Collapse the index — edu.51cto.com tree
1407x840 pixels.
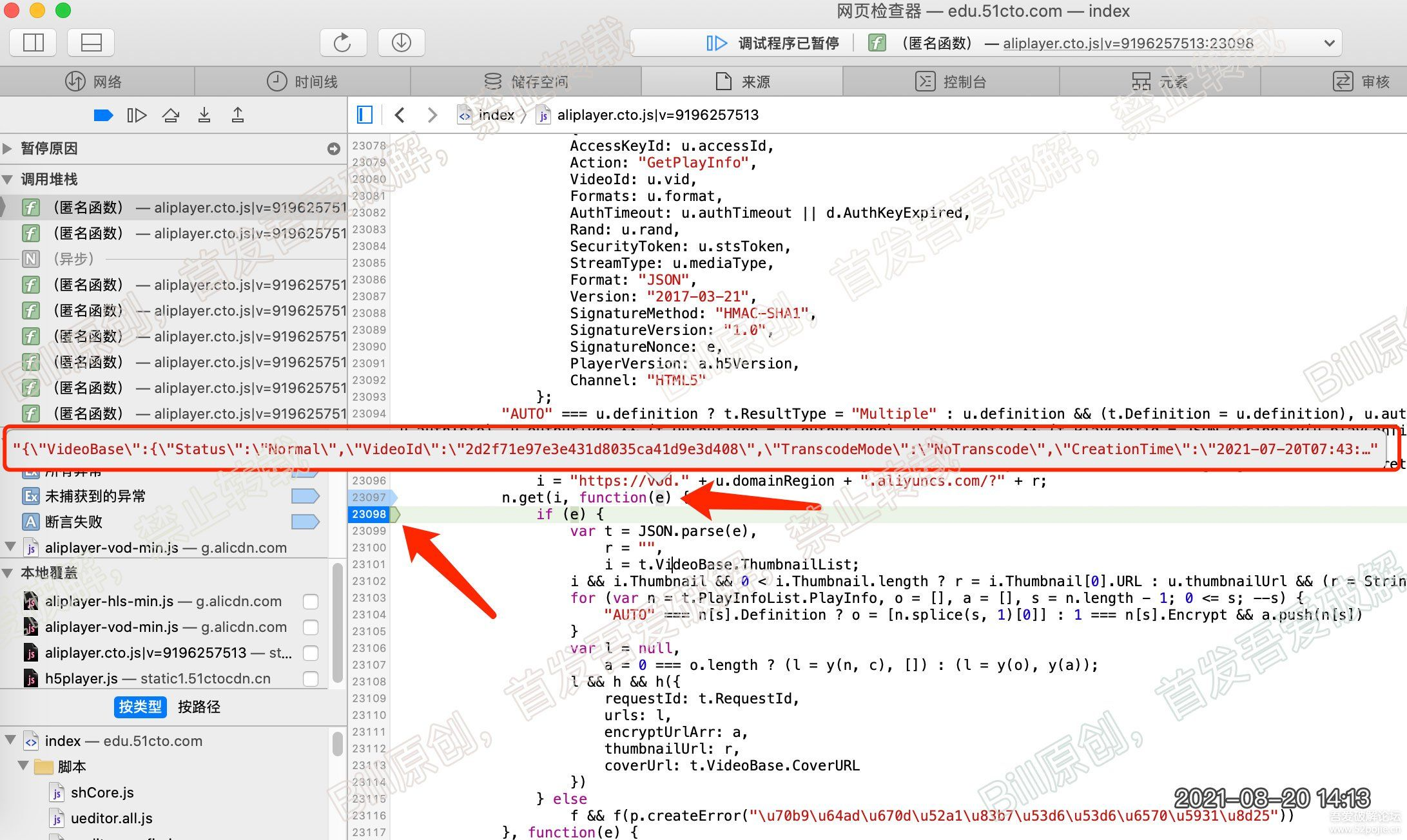click(x=10, y=740)
